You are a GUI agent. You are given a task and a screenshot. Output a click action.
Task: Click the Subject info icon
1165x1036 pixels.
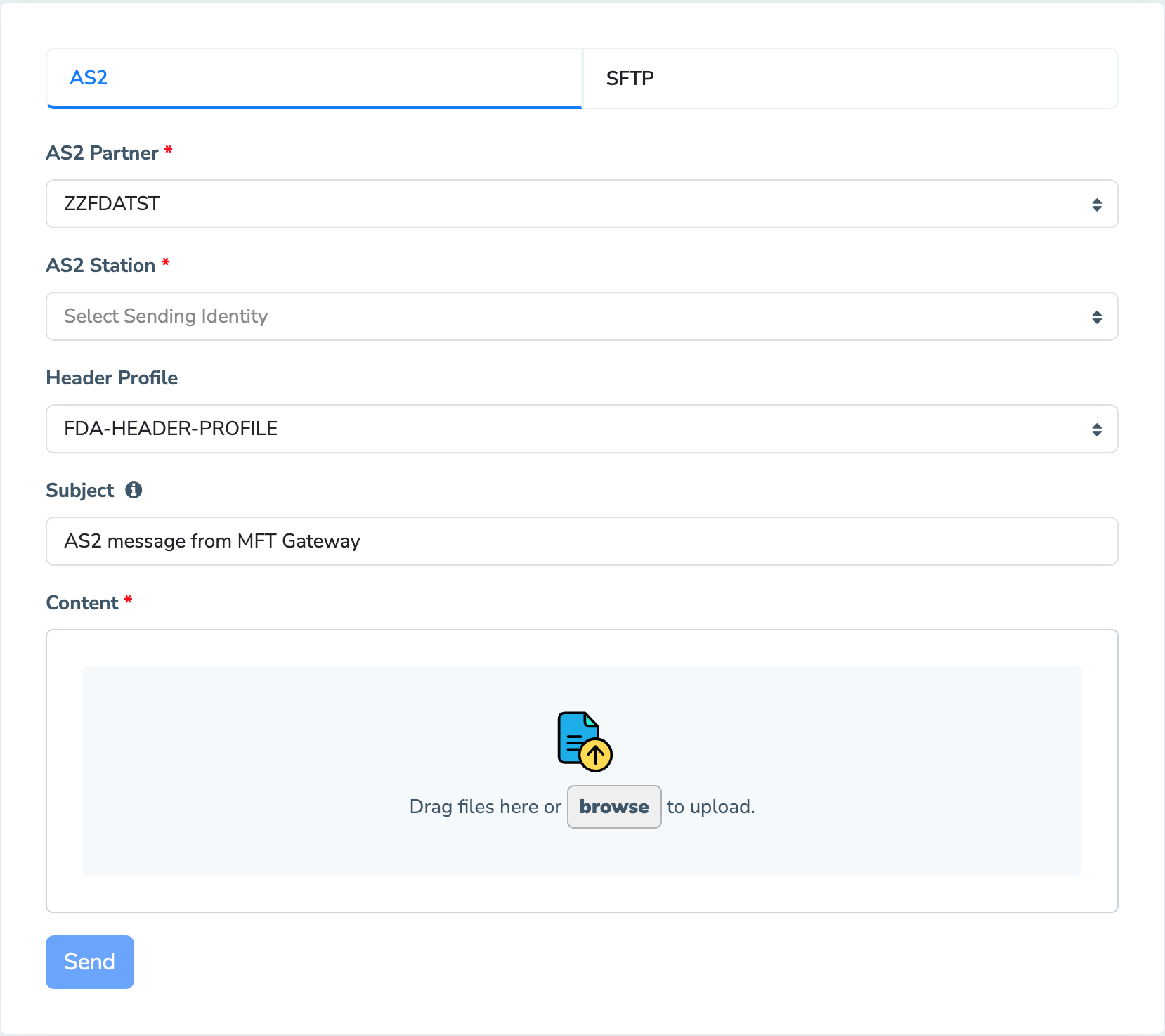(134, 490)
